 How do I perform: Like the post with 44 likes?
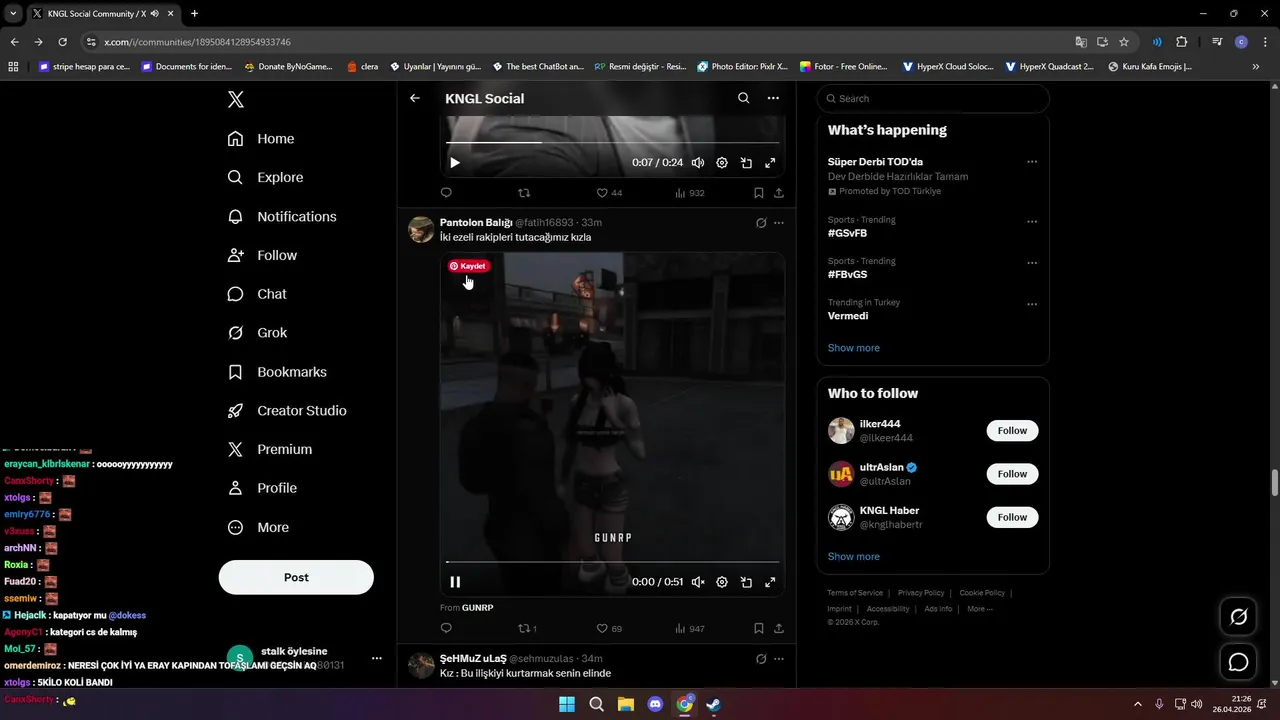tap(609, 193)
